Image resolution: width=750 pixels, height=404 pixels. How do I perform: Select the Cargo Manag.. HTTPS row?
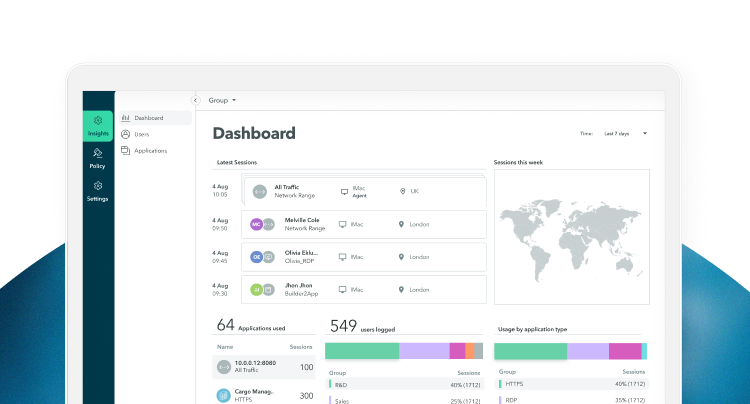[264, 394]
